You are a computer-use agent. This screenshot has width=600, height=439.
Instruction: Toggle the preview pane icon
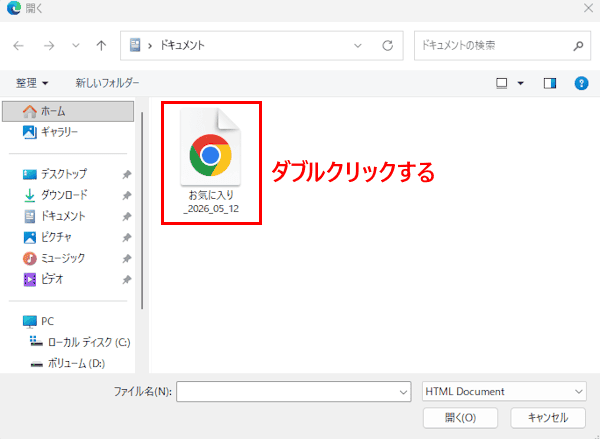tap(550, 83)
